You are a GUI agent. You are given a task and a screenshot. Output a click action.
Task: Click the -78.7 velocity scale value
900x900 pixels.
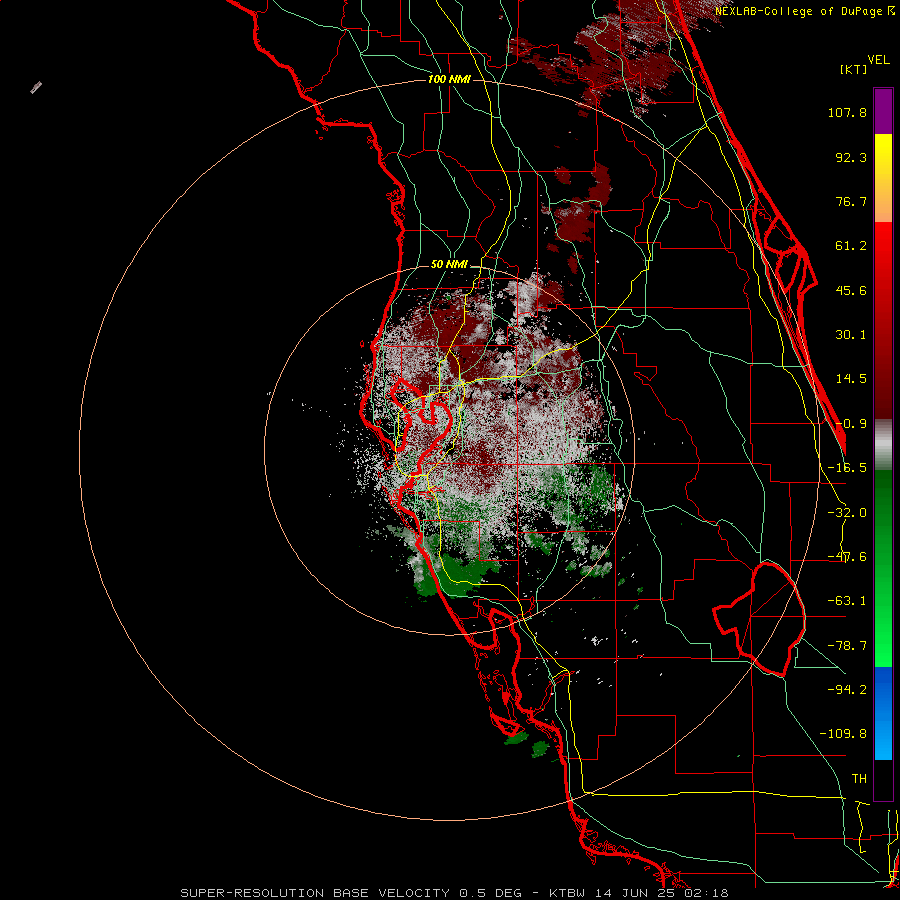click(x=847, y=646)
